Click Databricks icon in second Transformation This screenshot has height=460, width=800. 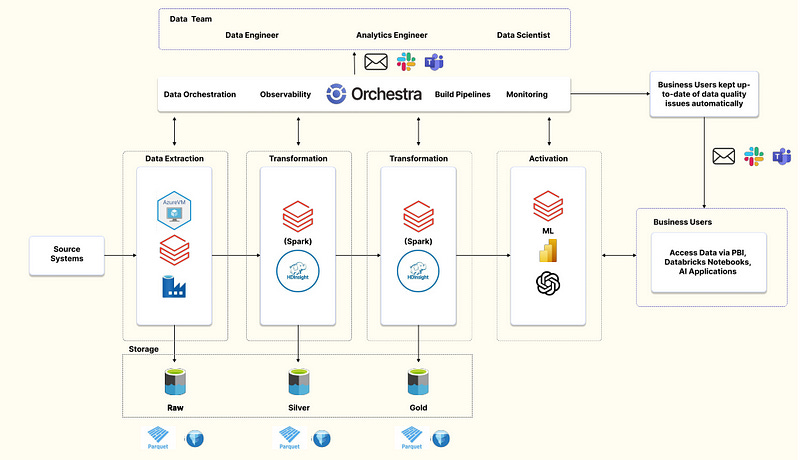418,216
